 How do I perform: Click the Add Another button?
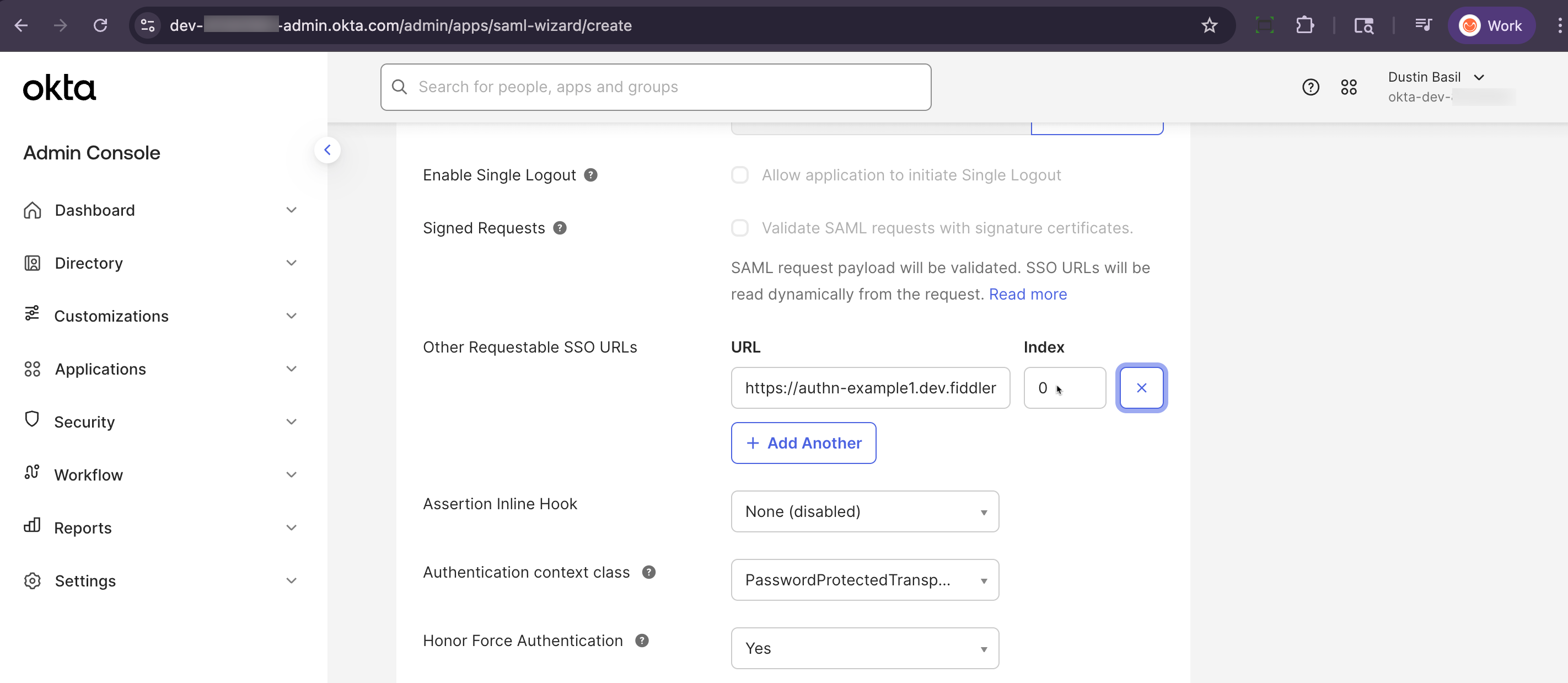(803, 443)
